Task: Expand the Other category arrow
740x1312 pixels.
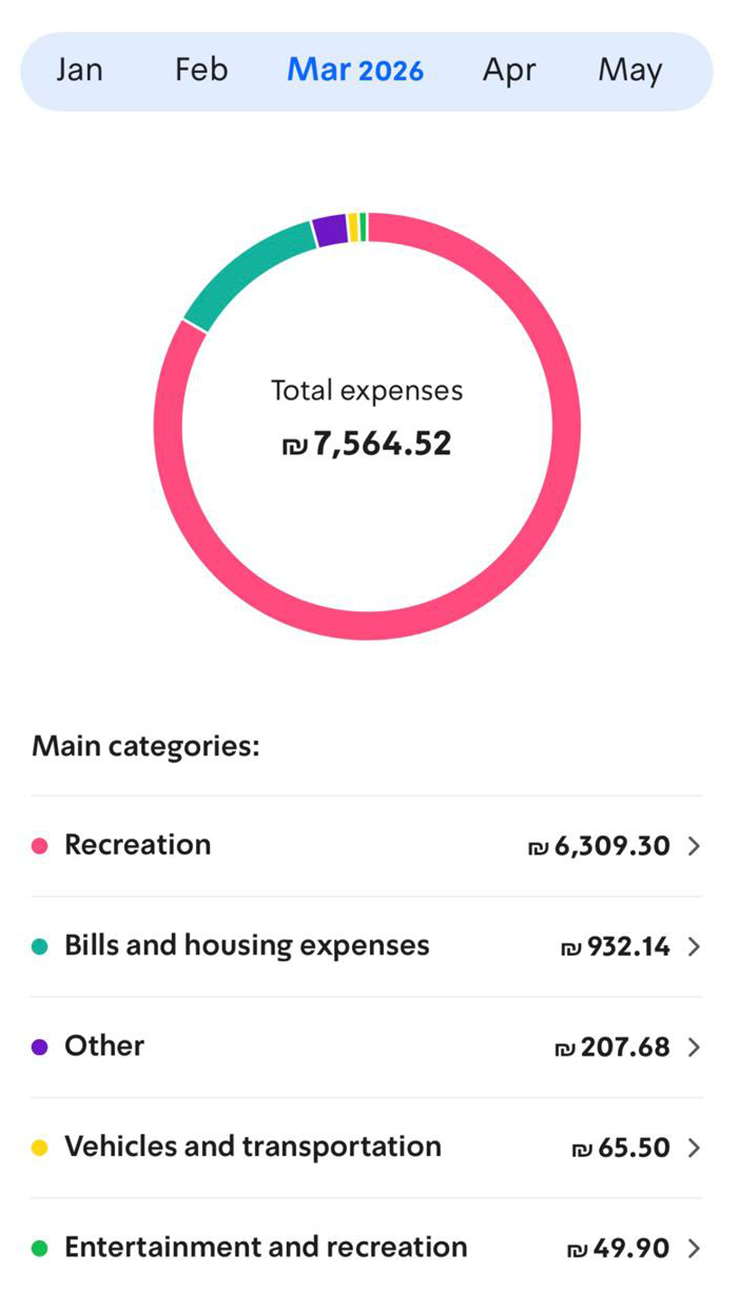Action: pos(694,1047)
